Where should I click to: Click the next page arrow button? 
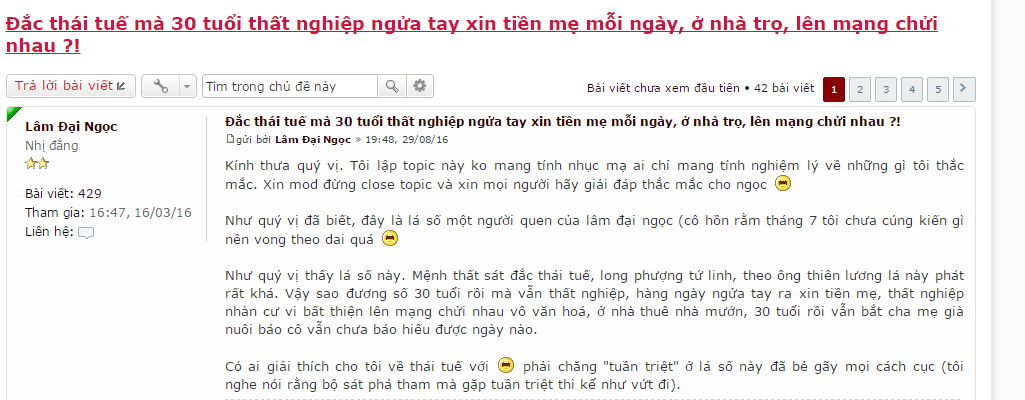pyautogui.click(x=964, y=89)
